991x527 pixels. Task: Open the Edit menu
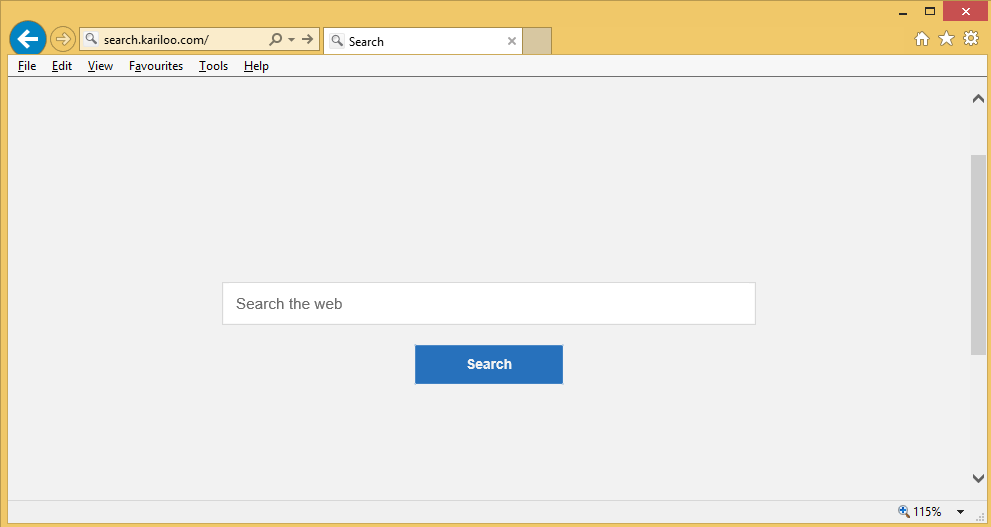point(62,66)
